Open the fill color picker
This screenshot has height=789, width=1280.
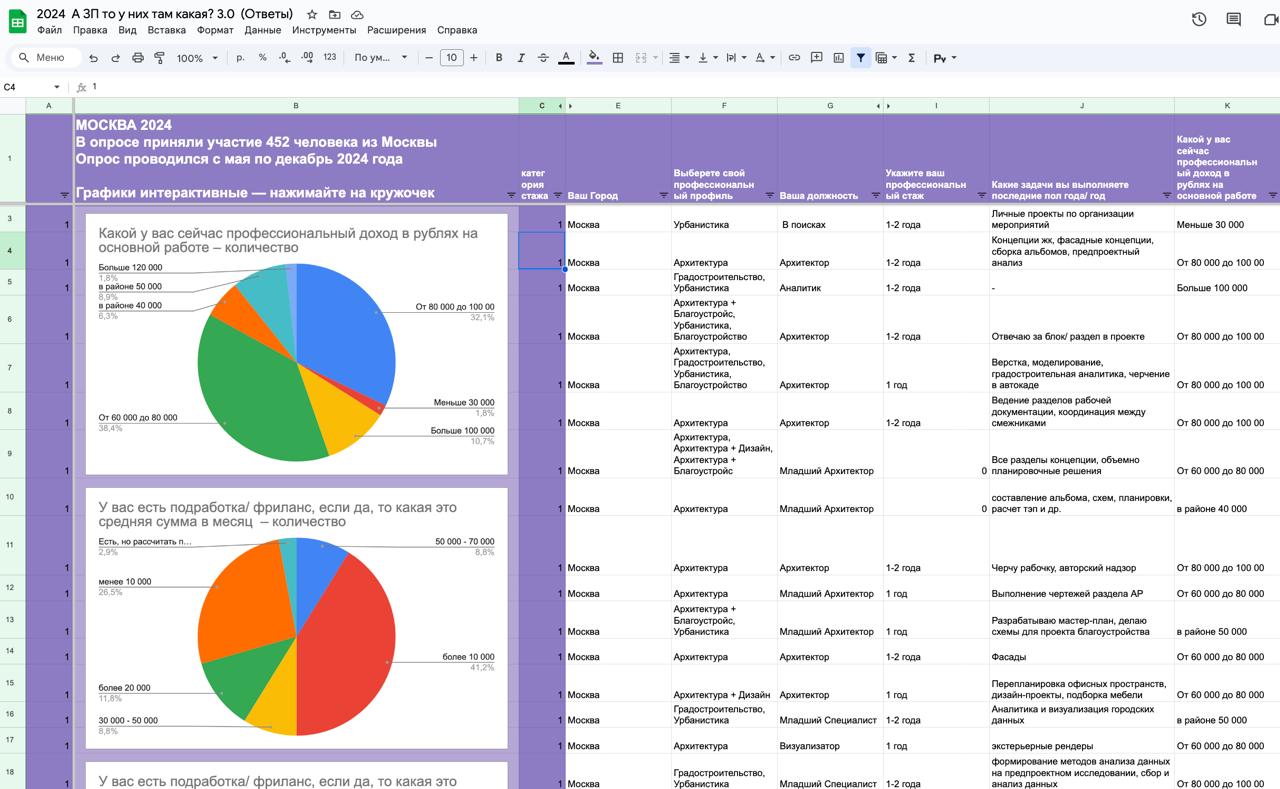[x=594, y=58]
